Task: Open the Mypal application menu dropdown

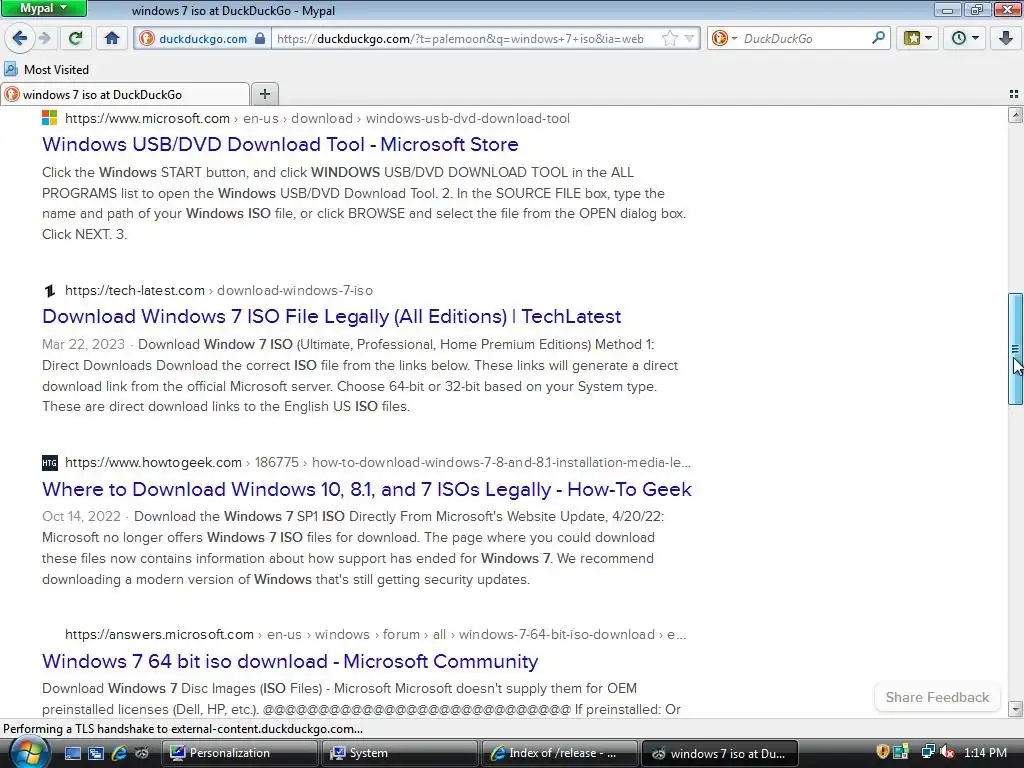Action: (44, 8)
